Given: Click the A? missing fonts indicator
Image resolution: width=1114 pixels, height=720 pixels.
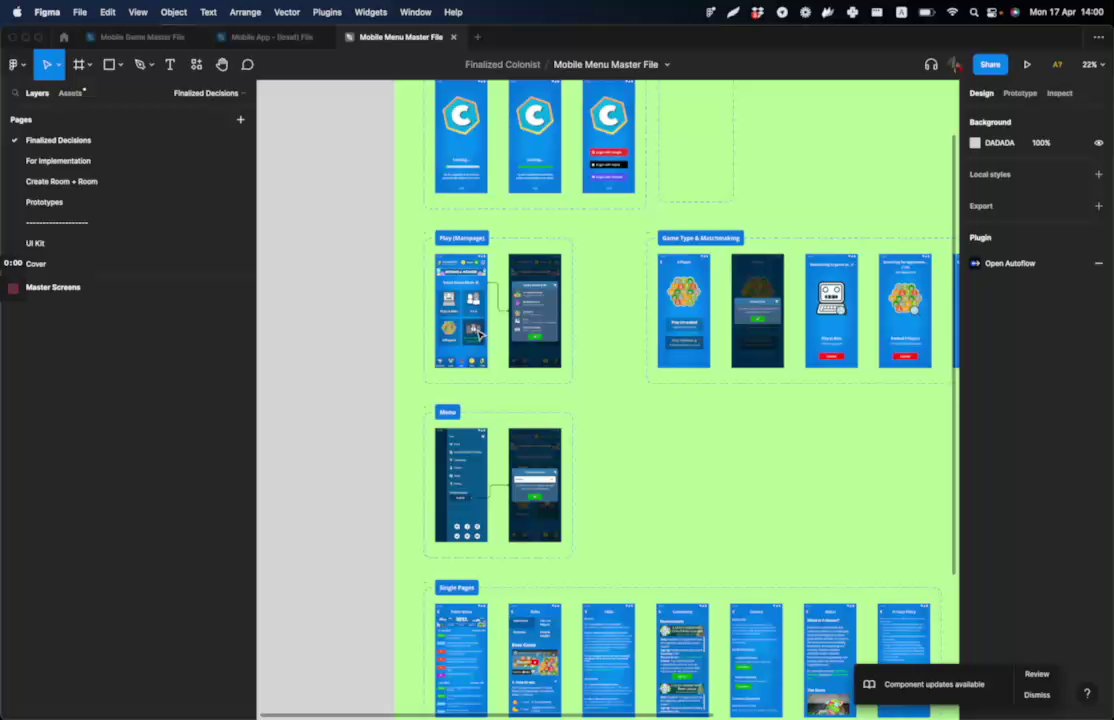Looking at the screenshot, I should [x=1057, y=65].
